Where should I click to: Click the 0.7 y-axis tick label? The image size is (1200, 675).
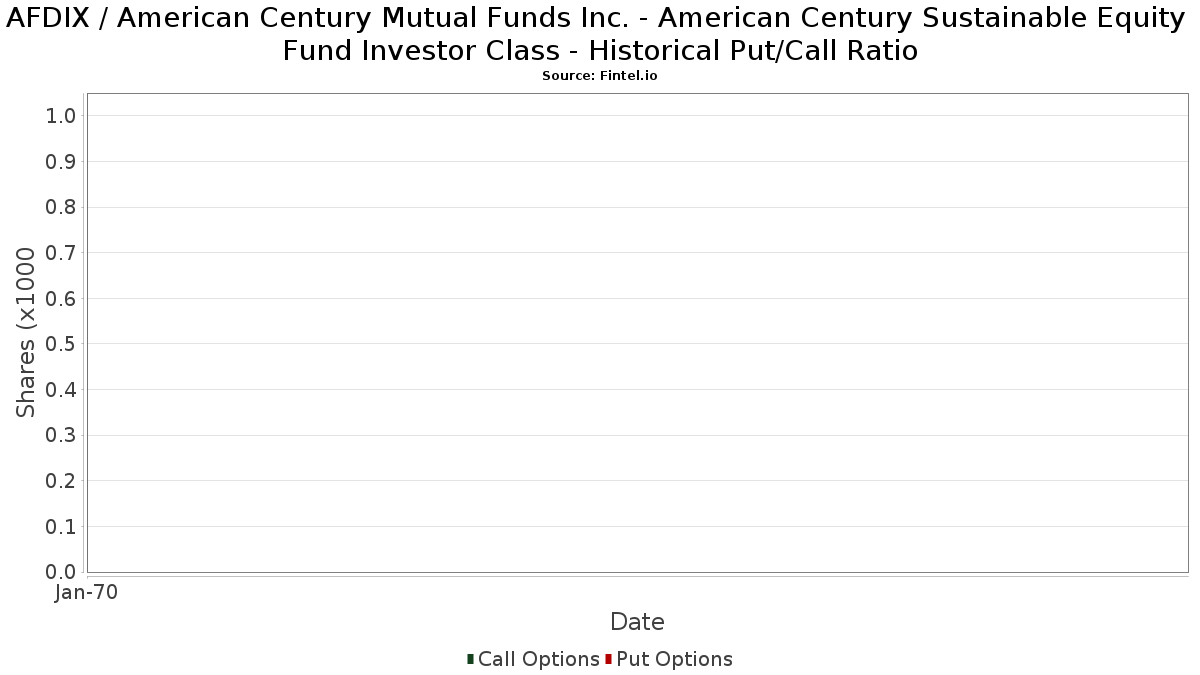[61, 253]
